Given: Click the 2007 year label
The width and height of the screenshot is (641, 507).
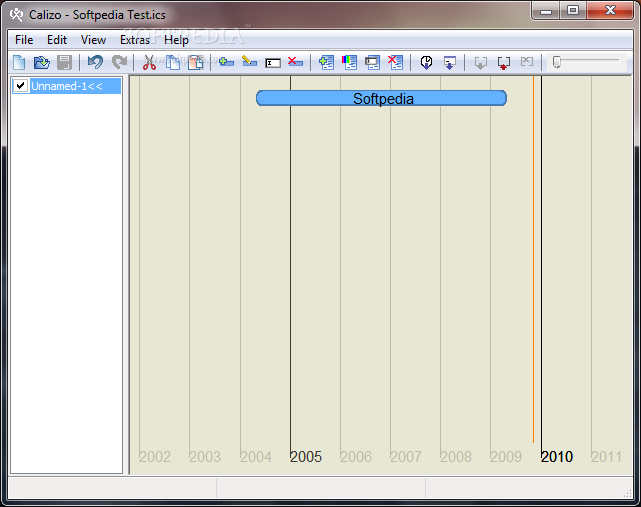Looking at the screenshot, I should [x=406, y=457].
